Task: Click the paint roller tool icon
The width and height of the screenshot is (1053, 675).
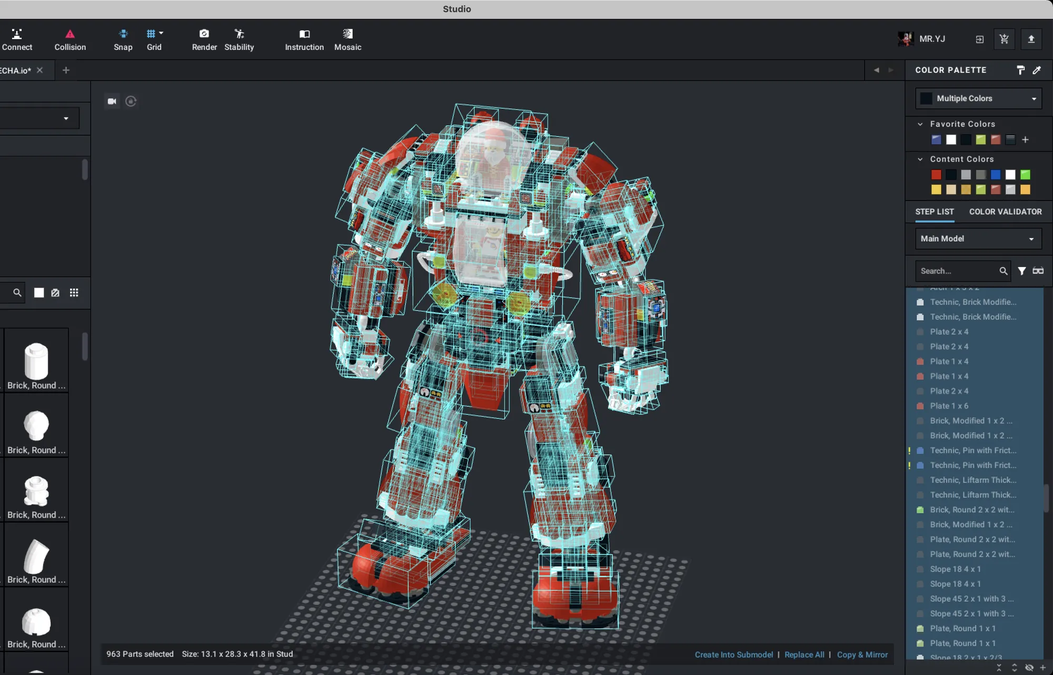Action: [x=1020, y=70]
